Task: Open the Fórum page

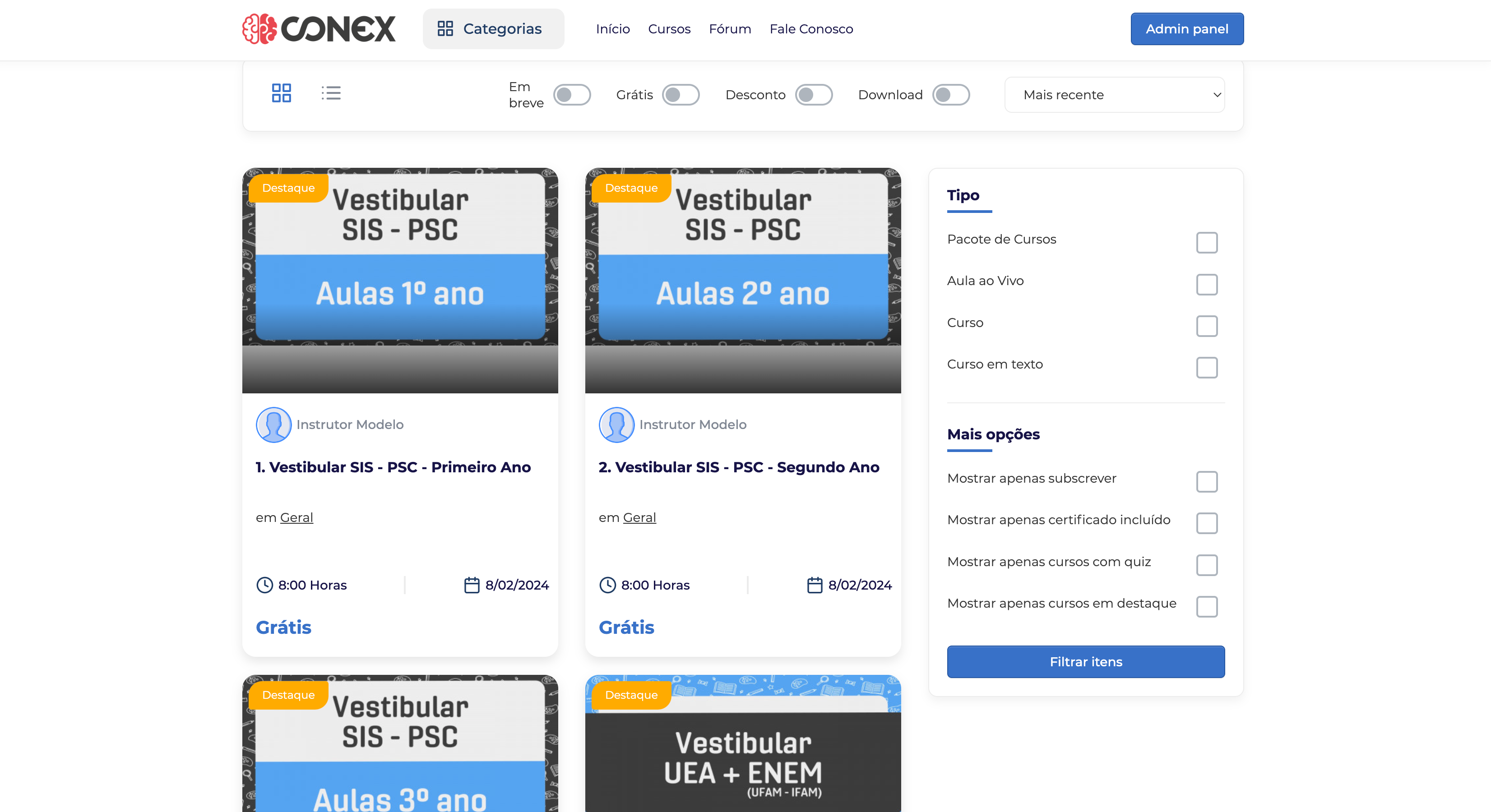Action: coord(730,28)
